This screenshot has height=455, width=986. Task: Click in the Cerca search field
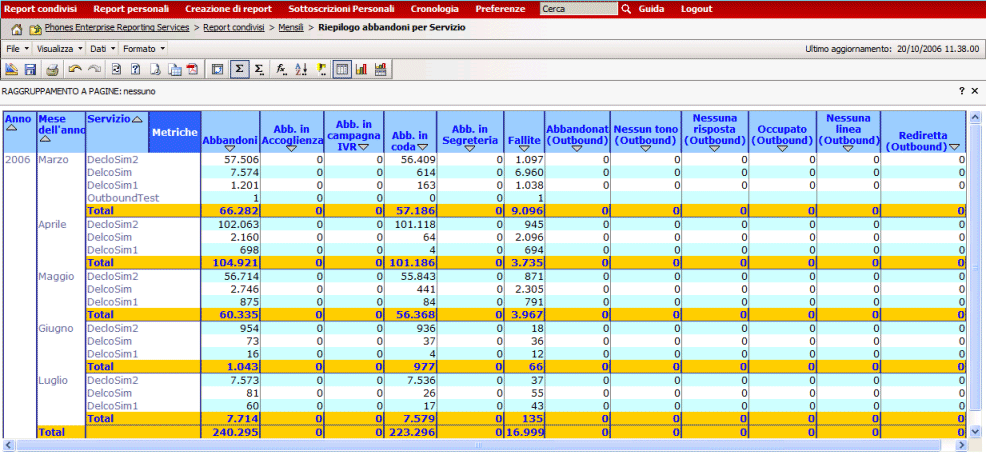[579, 9]
